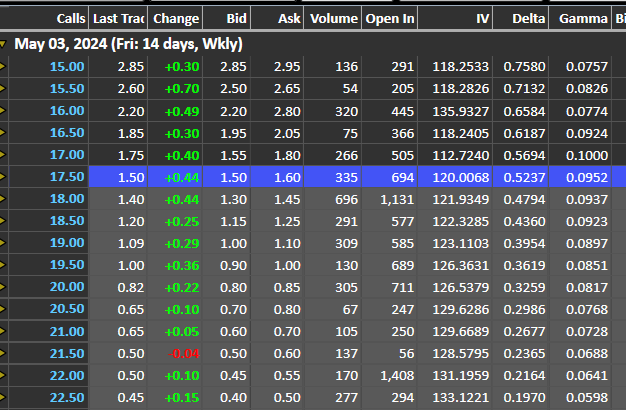Sort by the Bid column header
The image size is (626, 410).
pos(227,18)
